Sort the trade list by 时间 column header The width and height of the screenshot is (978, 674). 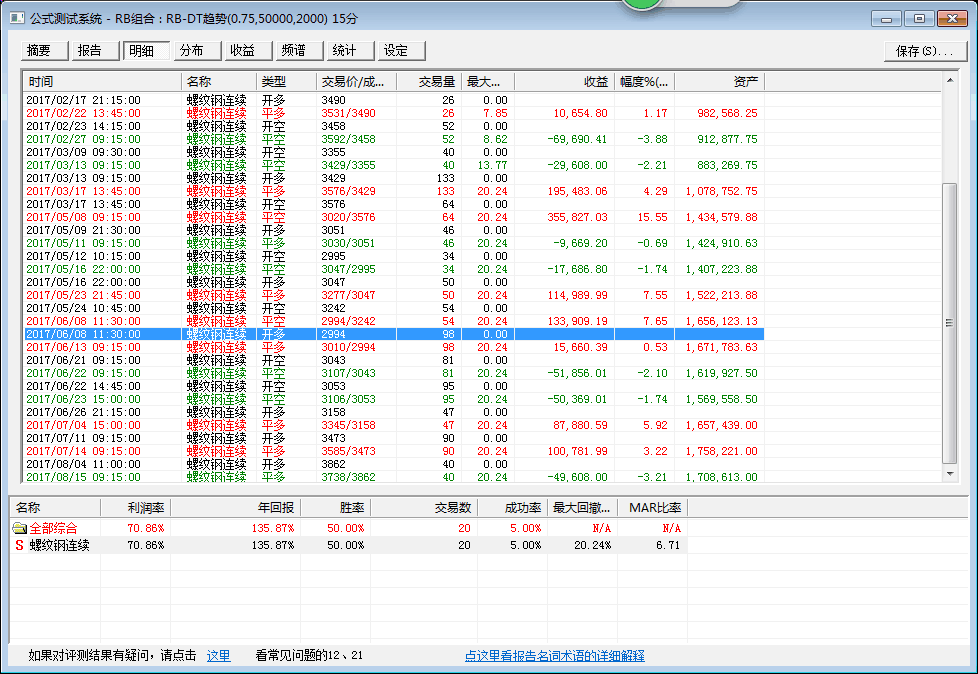(100, 81)
